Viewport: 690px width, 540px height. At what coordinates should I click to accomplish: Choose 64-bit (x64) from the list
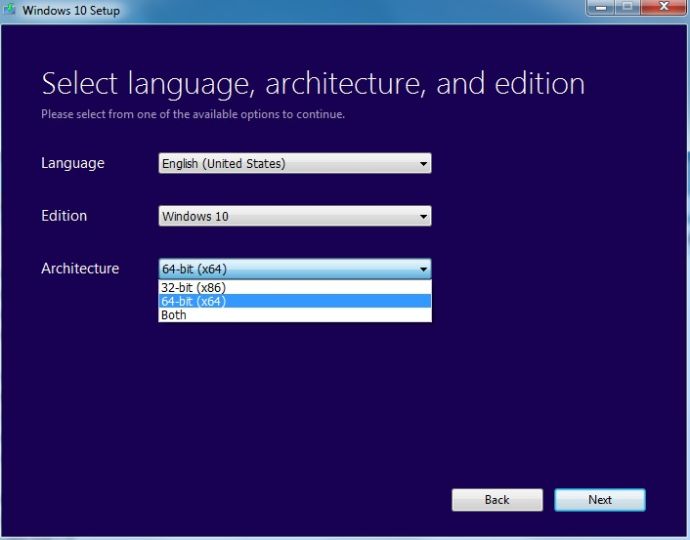coord(295,301)
